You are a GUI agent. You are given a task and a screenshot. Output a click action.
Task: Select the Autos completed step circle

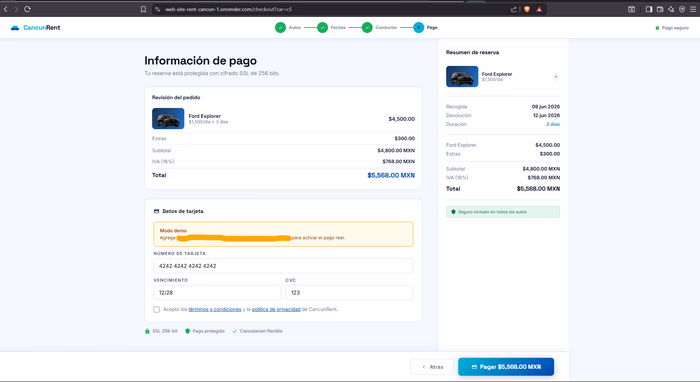point(280,28)
